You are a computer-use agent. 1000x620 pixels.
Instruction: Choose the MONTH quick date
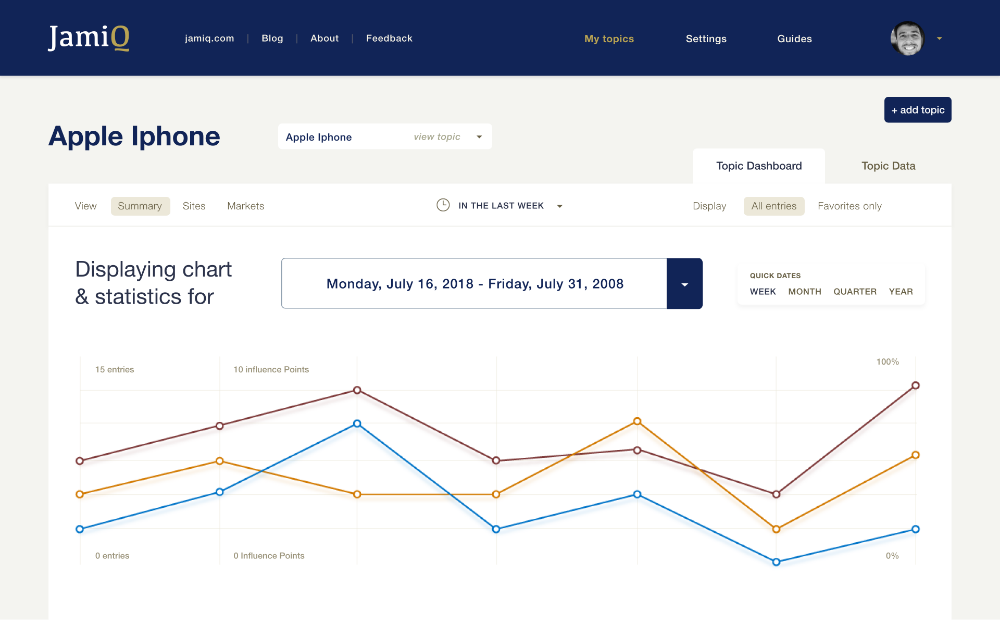pos(805,292)
